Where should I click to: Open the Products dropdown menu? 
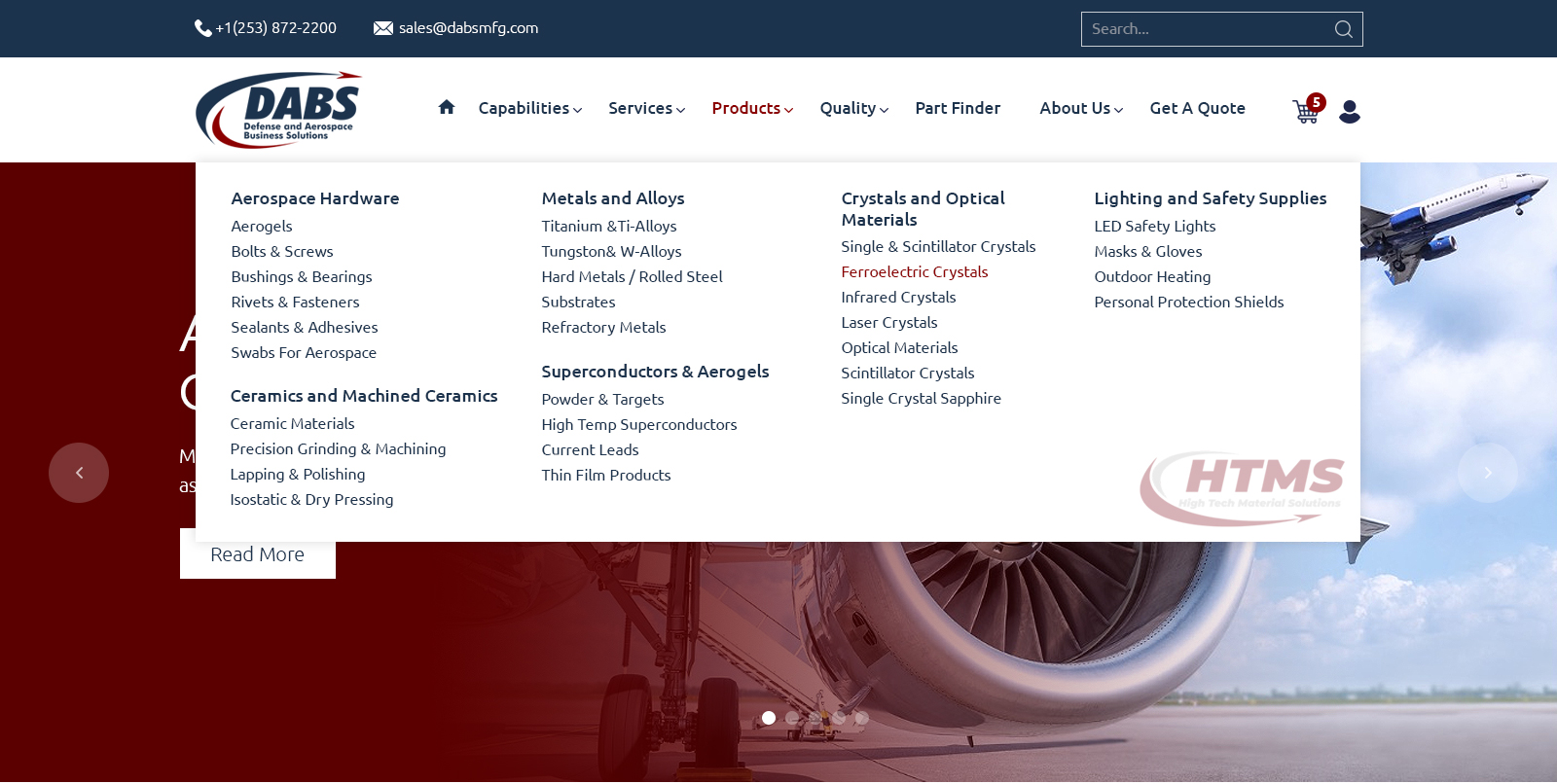(x=752, y=108)
